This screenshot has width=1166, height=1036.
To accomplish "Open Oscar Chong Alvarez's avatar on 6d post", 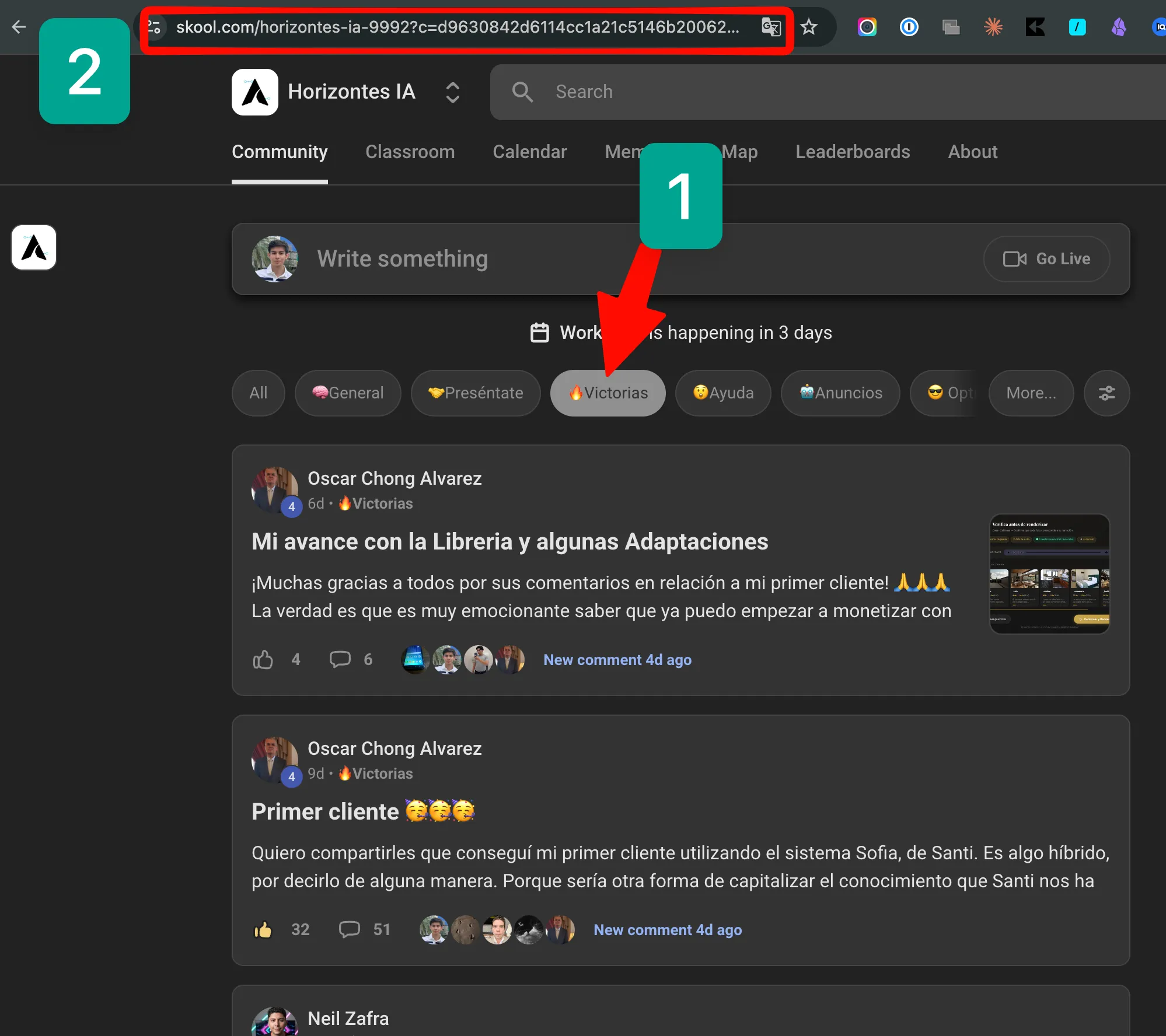I will [275, 490].
